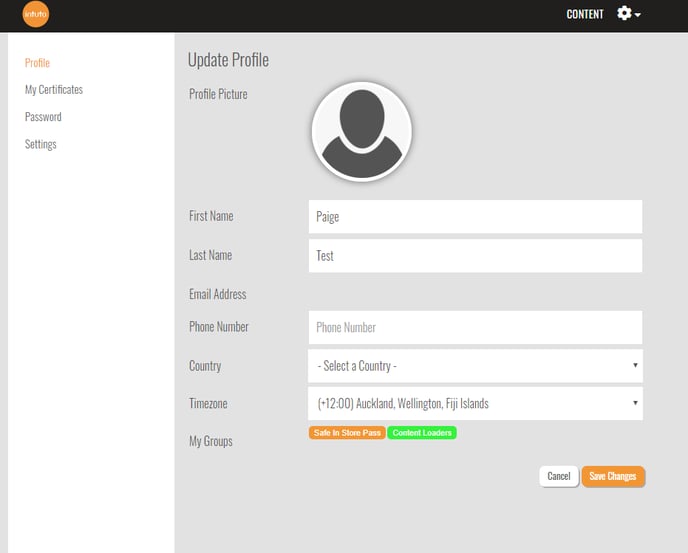This screenshot has height=553, width=688.
Task: Click the Email Address label
Action: tap(218, 294)
